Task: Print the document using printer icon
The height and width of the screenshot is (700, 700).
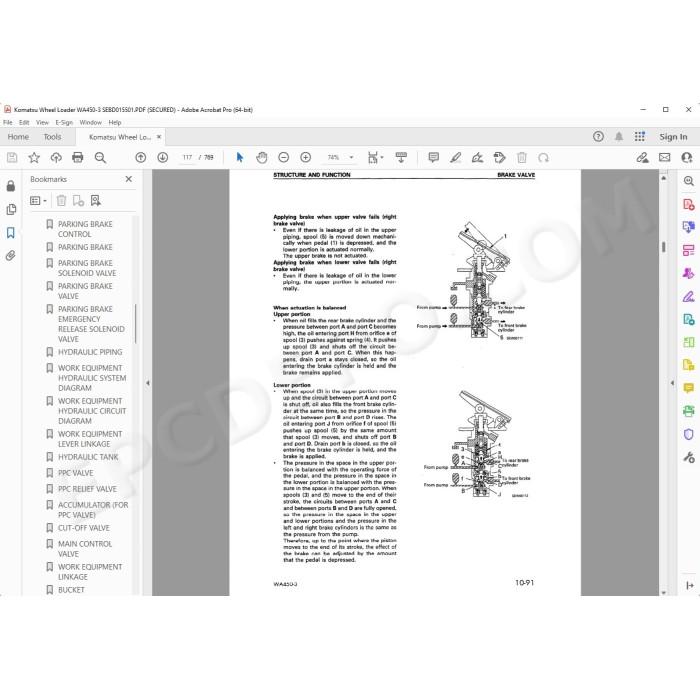Action: (x=78, y=158)
